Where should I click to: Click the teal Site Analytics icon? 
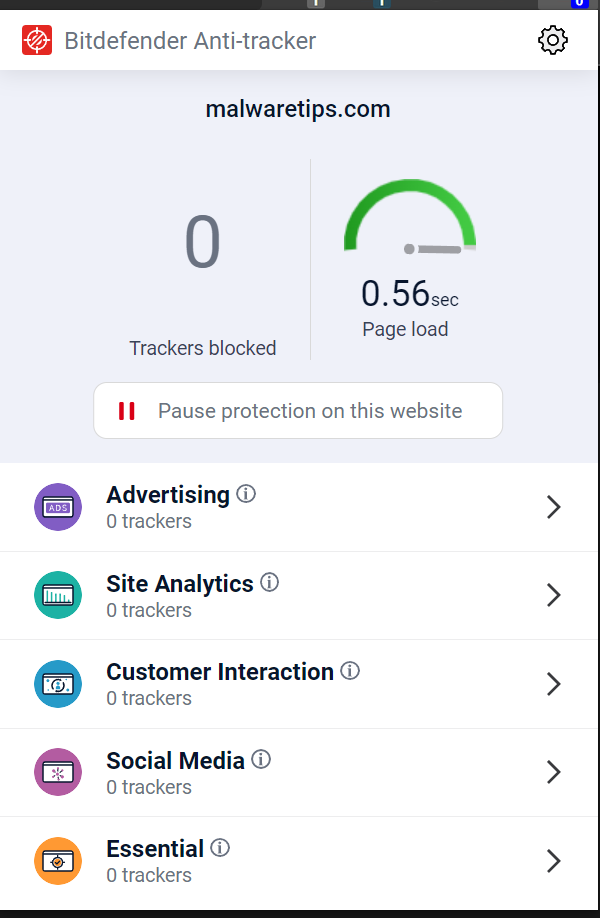(58, 595)
